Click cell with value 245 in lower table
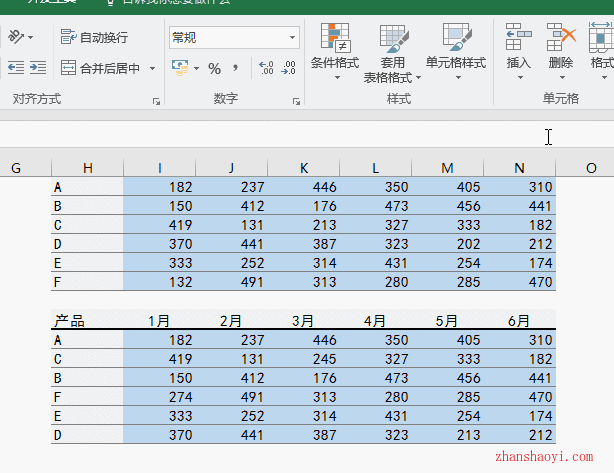The height and width of the screenshot is (473, 614). tap(303, 359)
